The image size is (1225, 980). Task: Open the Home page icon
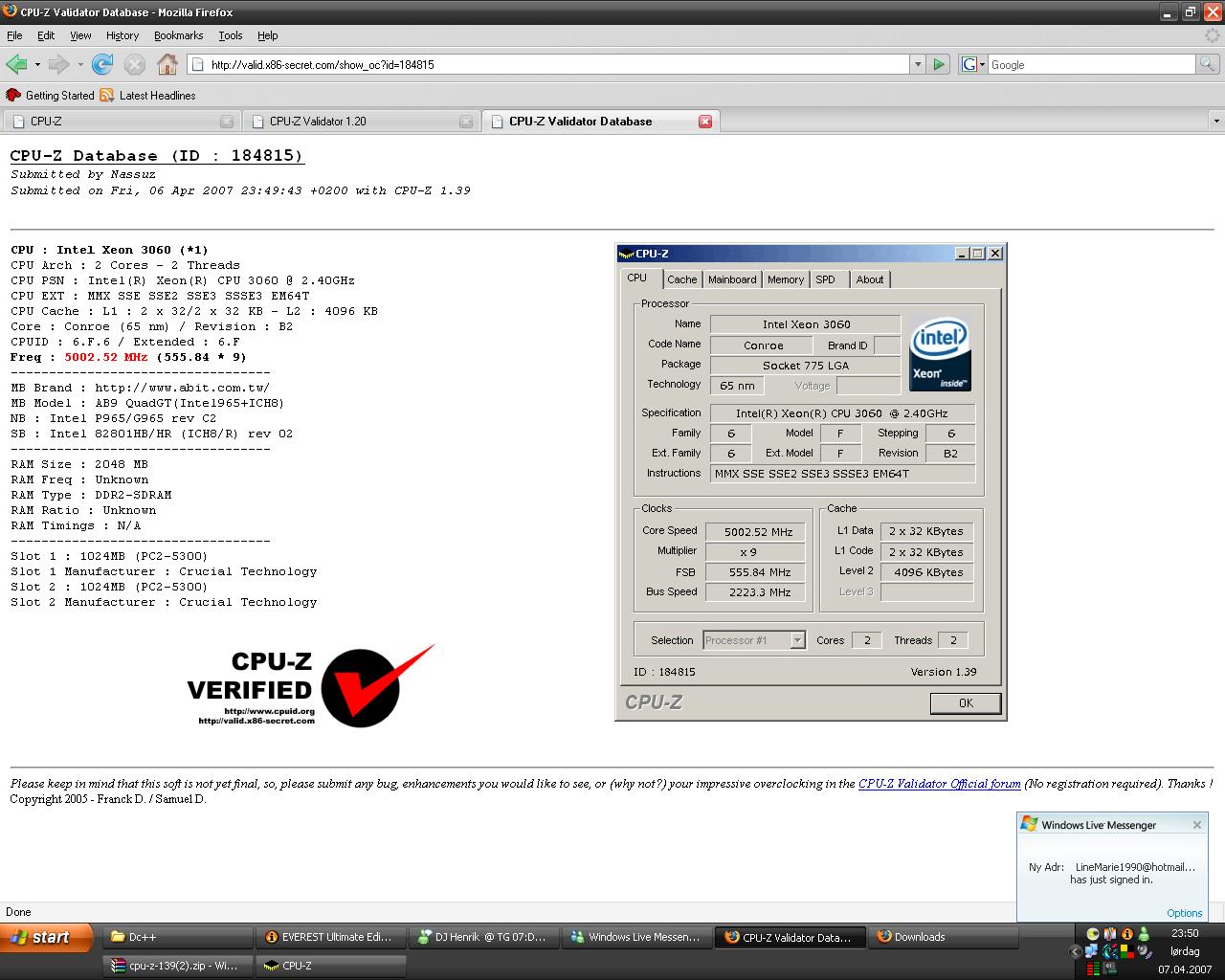(167, 64)
